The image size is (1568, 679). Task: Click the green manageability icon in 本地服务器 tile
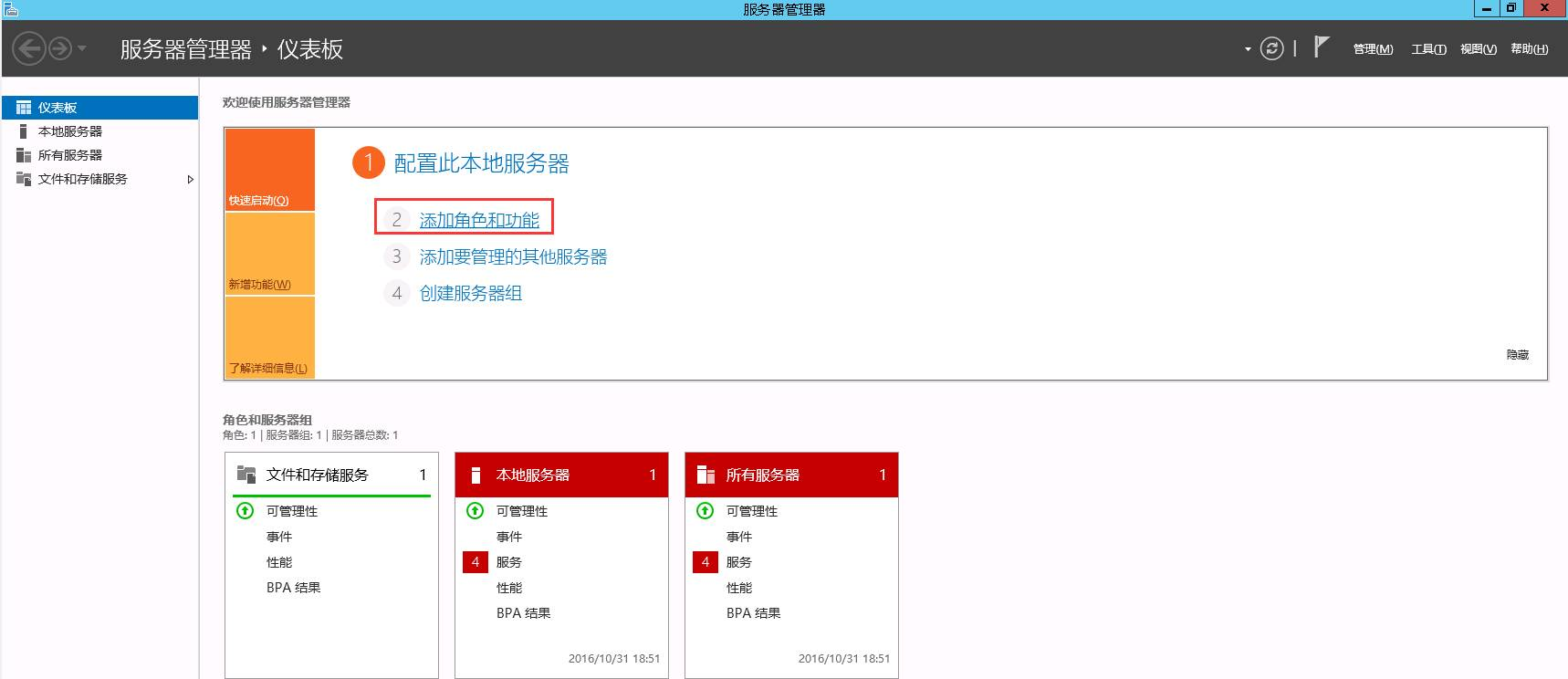475,511
